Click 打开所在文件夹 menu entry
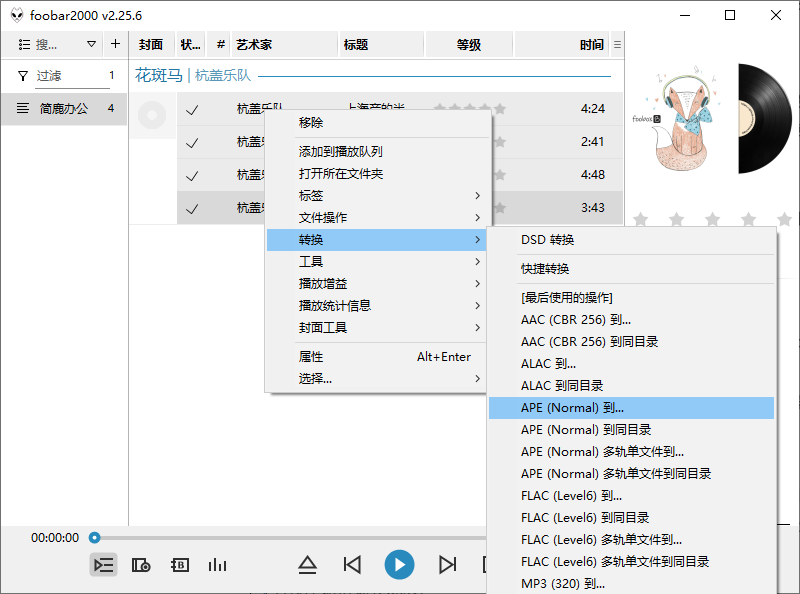800x594 pixels. coord(343,173)
